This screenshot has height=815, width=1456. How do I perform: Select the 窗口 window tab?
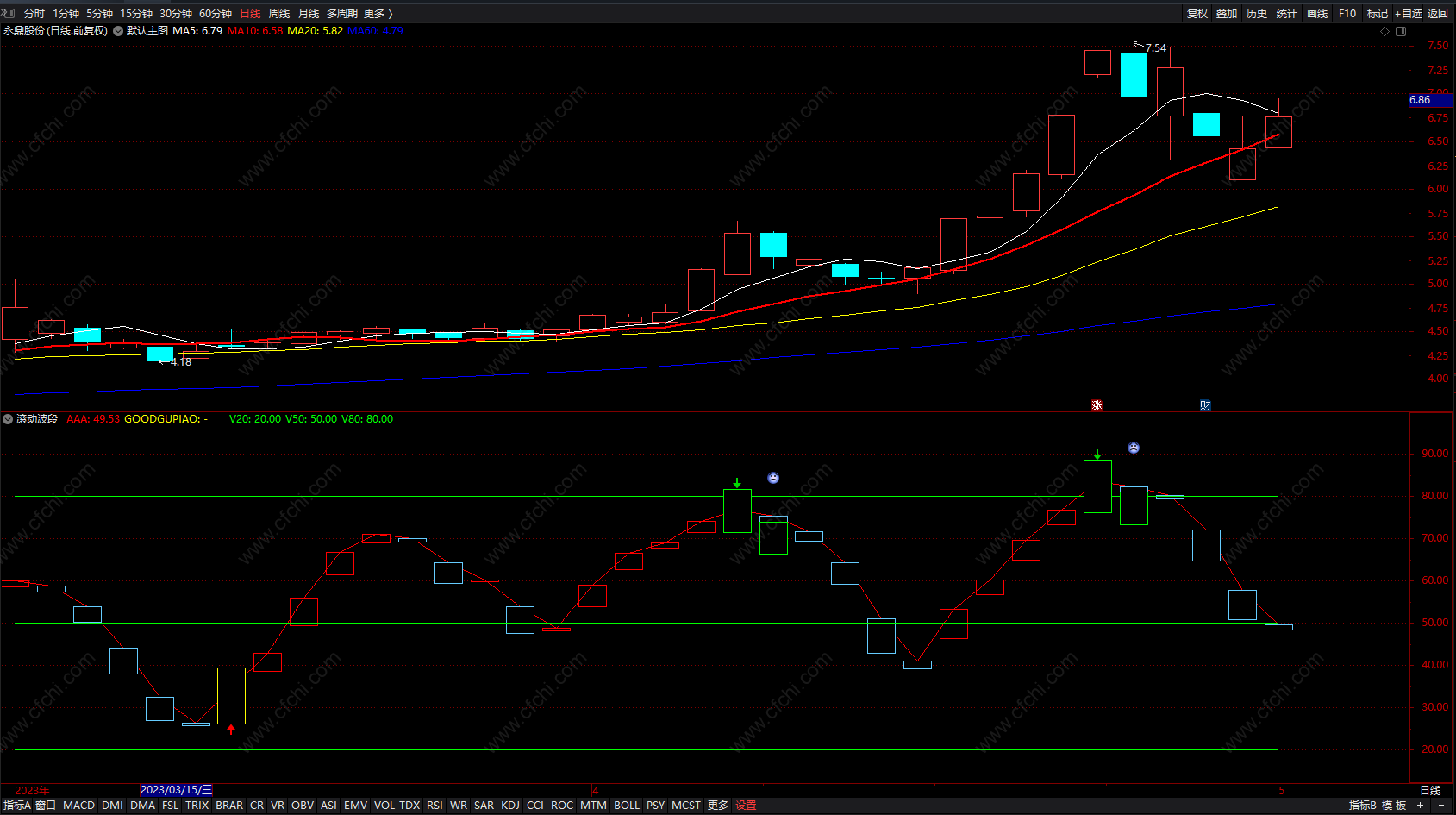pyautogui.click(x=46, y=806)
